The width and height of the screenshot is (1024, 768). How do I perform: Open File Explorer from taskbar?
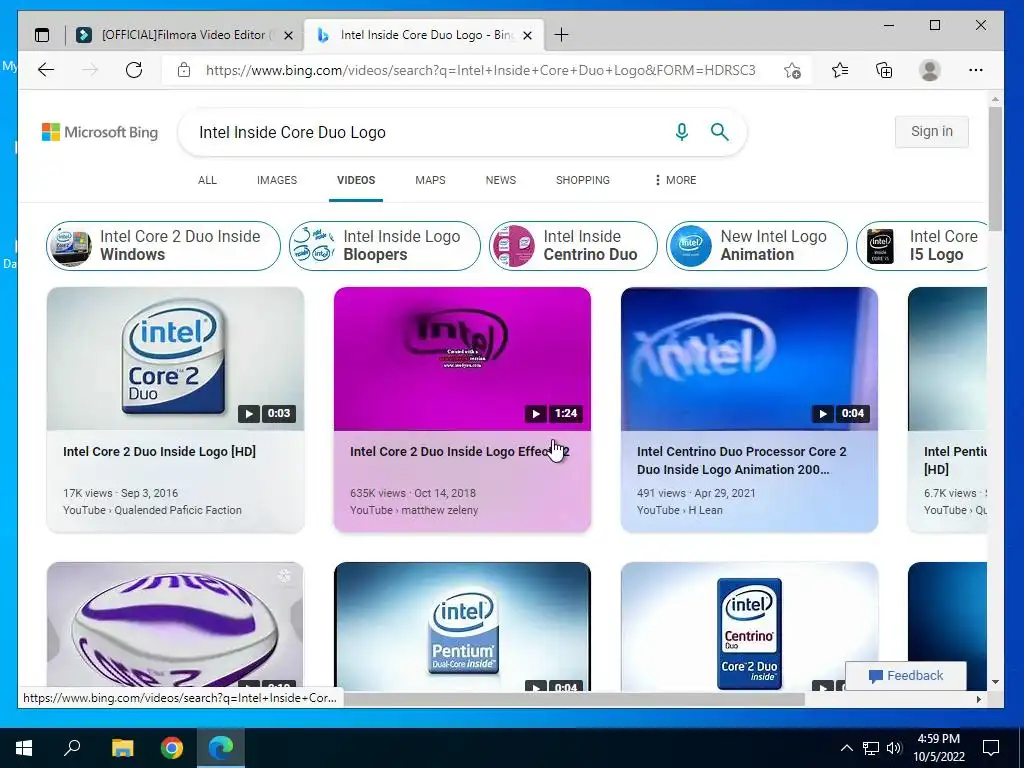(122, 748)
